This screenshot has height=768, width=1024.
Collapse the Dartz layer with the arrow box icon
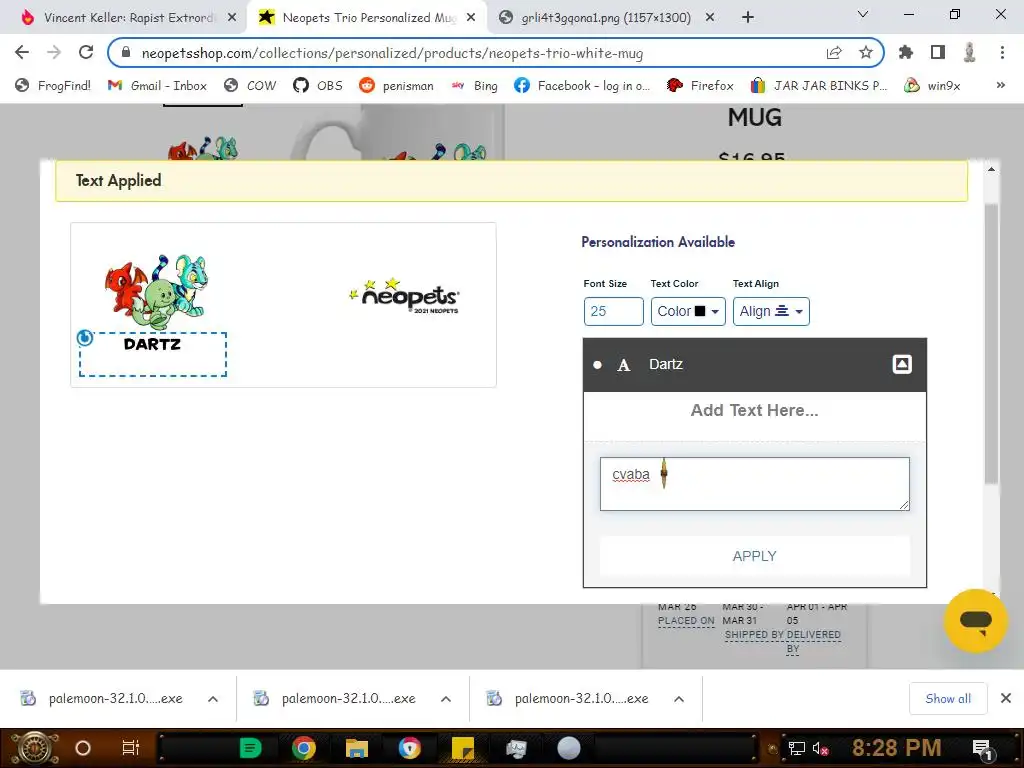tap(902, 364)
